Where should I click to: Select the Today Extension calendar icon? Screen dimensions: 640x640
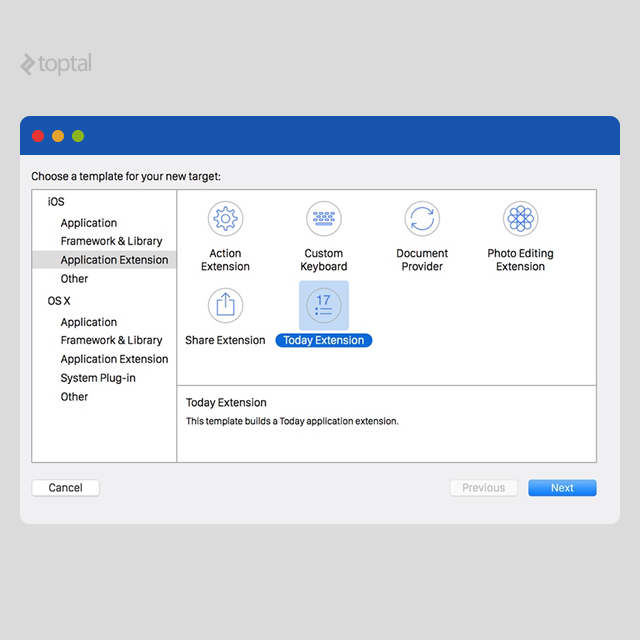324,305
